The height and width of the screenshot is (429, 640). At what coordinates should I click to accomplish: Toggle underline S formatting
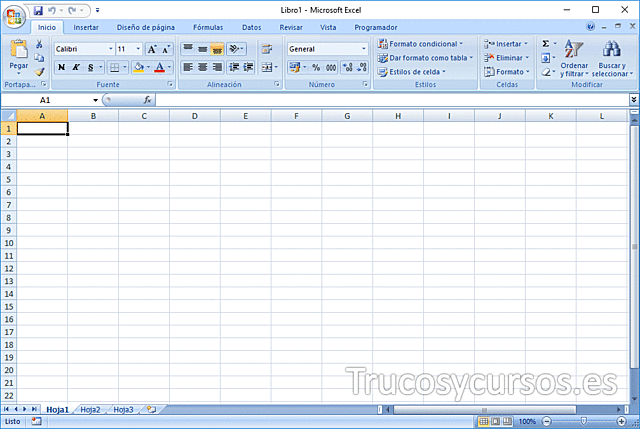tap(91, 67)
